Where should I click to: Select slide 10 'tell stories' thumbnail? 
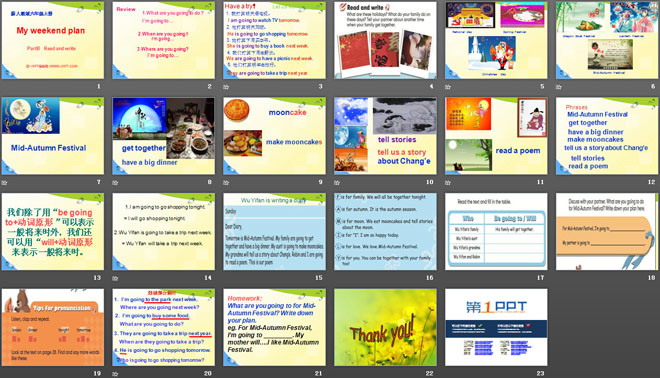[385, 136]
